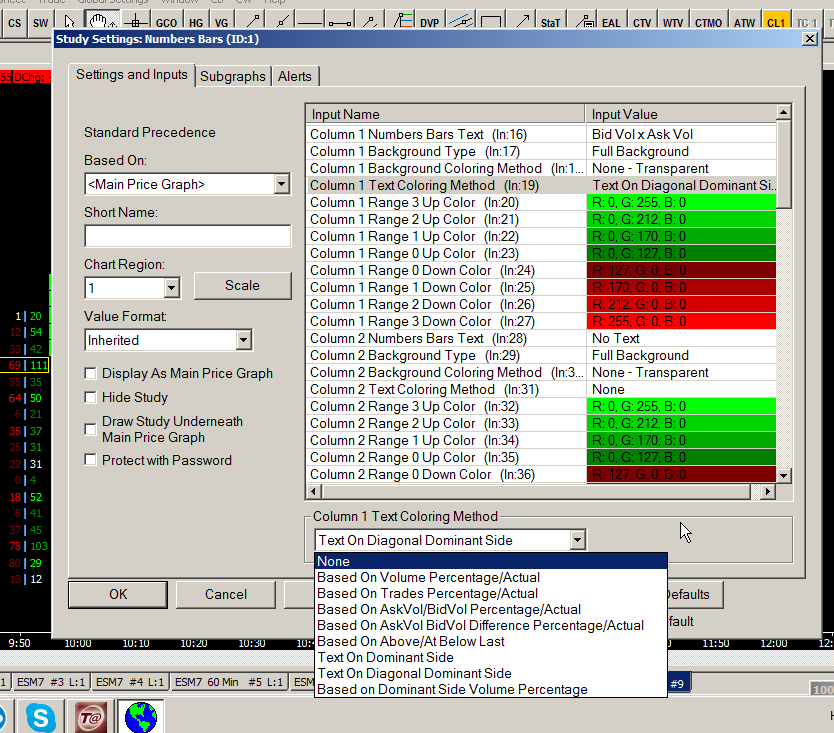Click the StaT toolbar button
Viewport: 834px width, 733px height.
550,22
